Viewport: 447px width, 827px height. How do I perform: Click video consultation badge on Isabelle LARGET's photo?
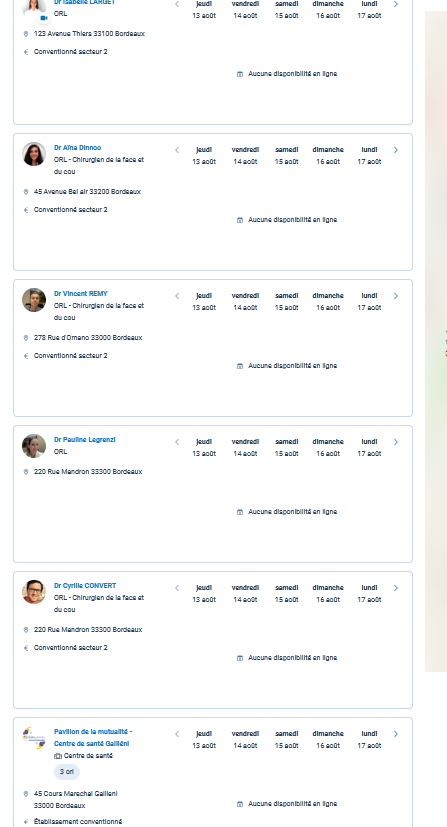pyautogui.click(x=44, y=18)
